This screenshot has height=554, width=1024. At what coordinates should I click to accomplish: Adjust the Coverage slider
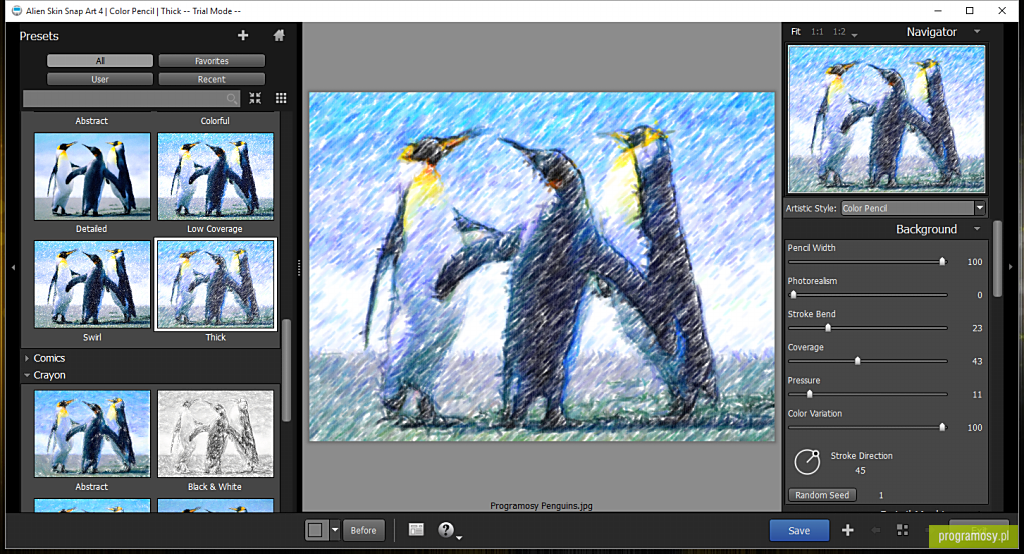868,361
